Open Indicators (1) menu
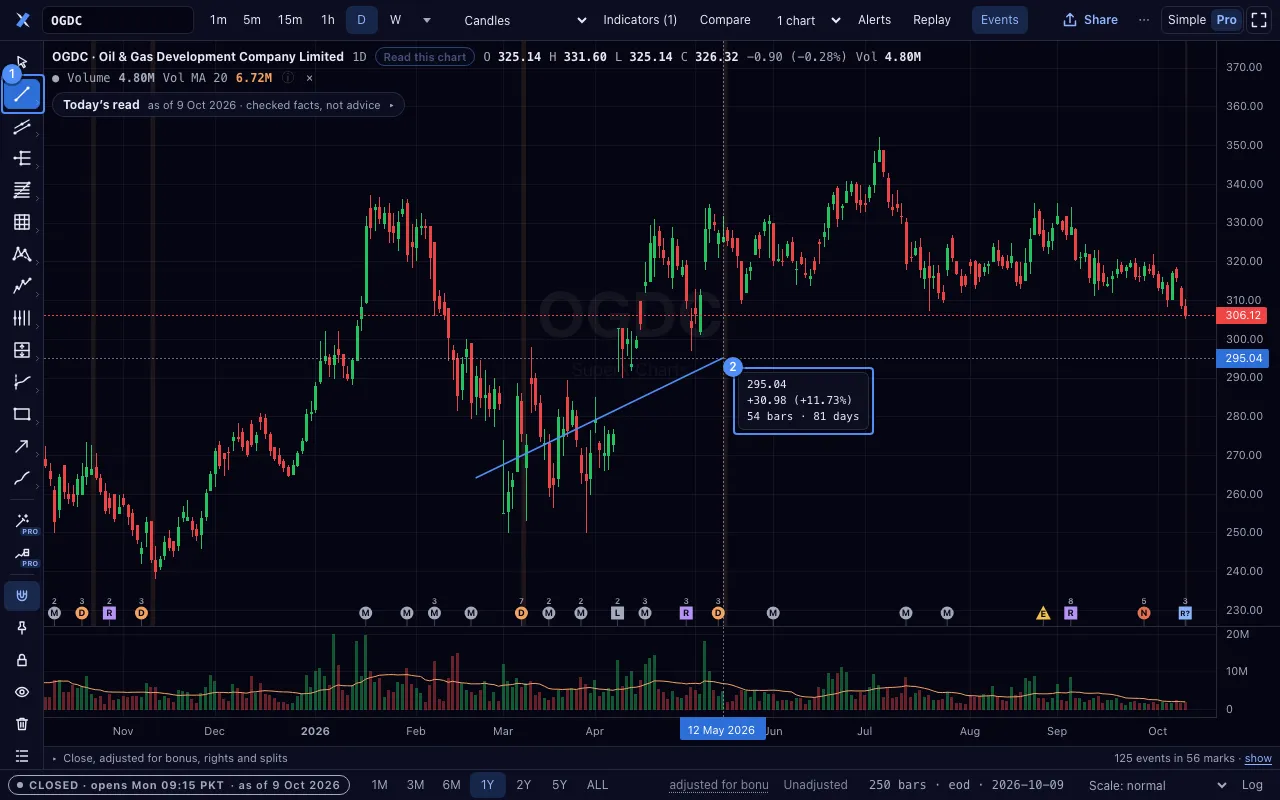The image size is (1280, 800). click(640, 20)
